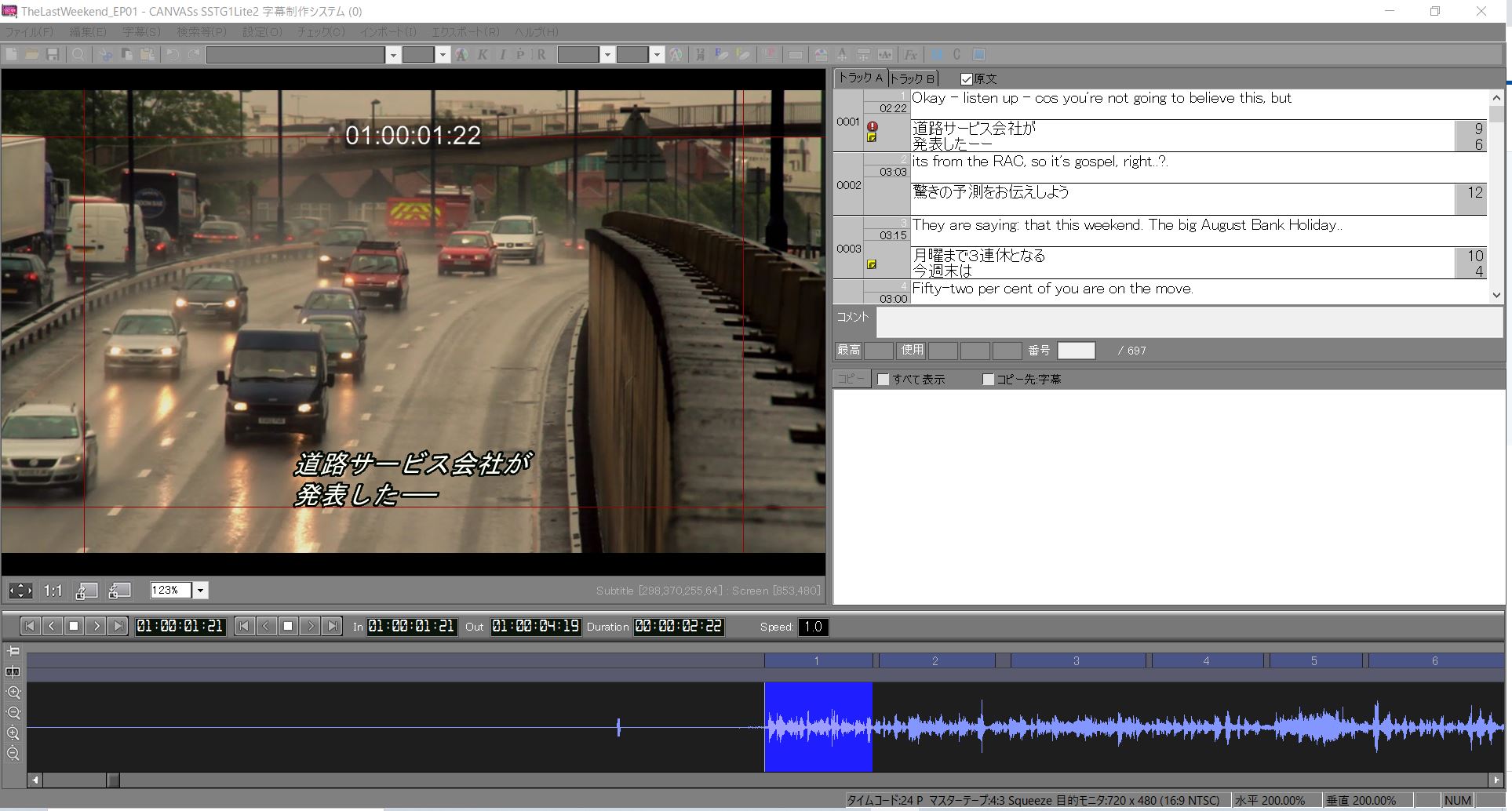This screenshot has width=1512, height=811.
Task: Expand the third toolbar combo box
Action: 607,55
